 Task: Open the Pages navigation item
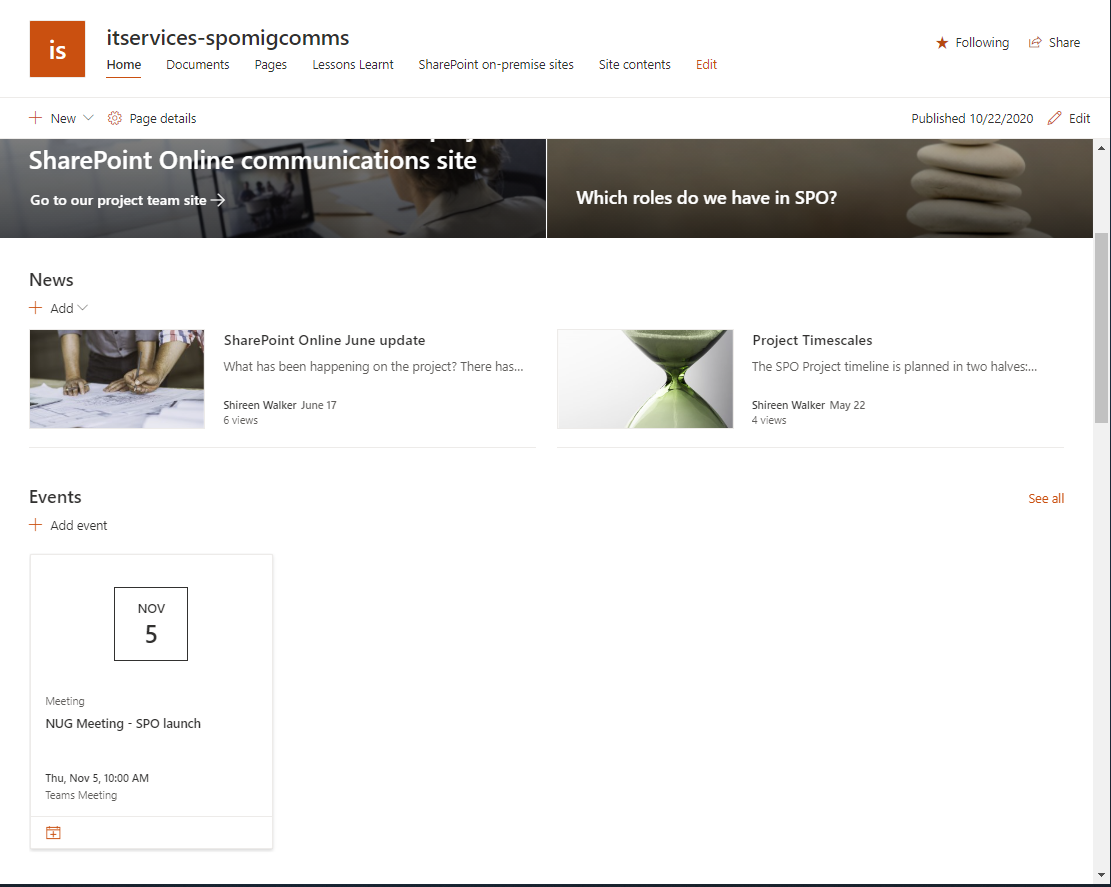point(271,64)
